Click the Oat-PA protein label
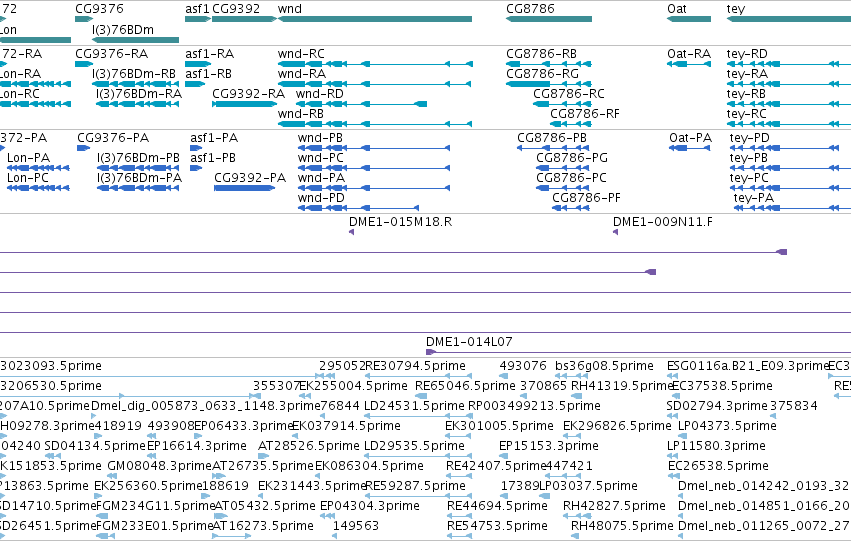This screenshot has width=851, height=541. point(690,138)
